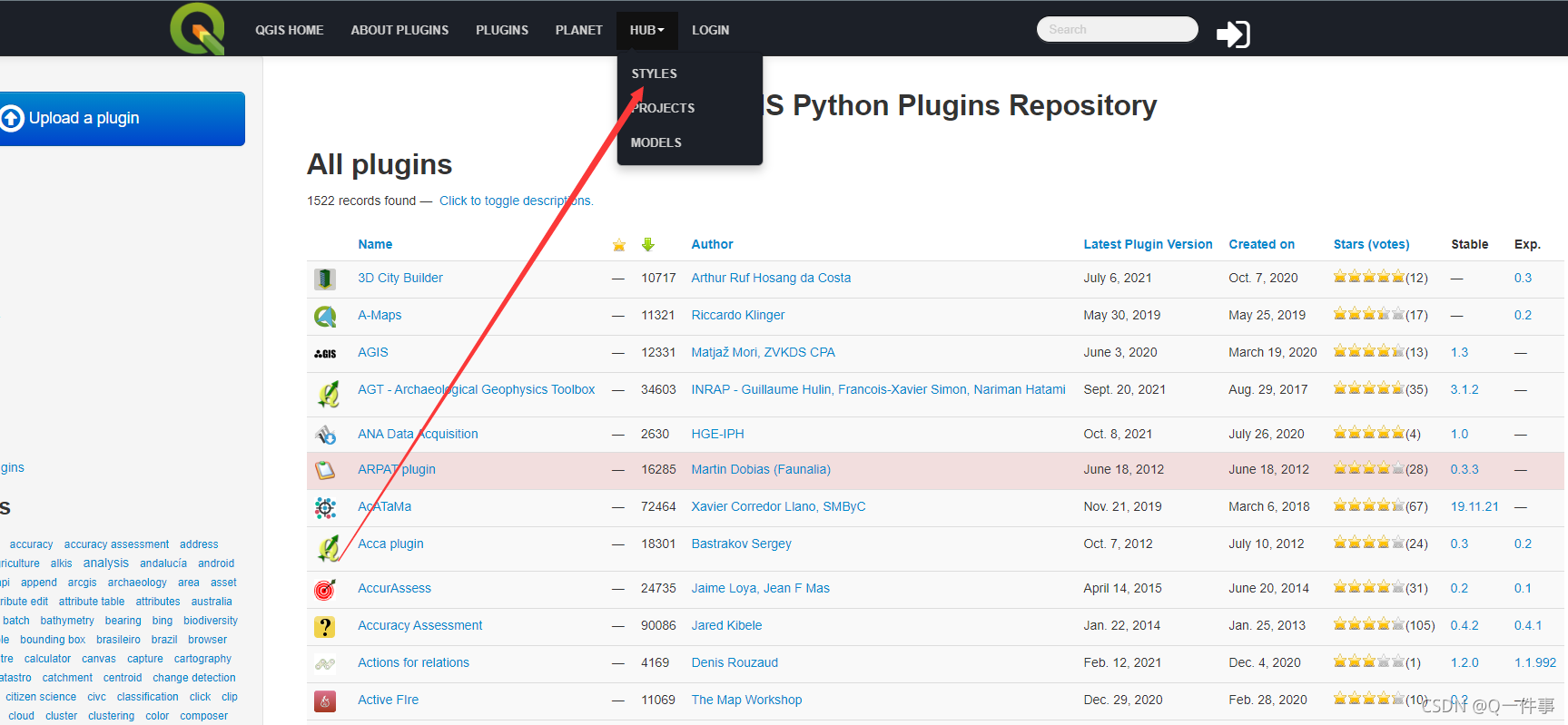Screen dimensions: 1568x725
Task: Click the ANA Data Acquisition plugin icon
Action: (x=325, y=435)
